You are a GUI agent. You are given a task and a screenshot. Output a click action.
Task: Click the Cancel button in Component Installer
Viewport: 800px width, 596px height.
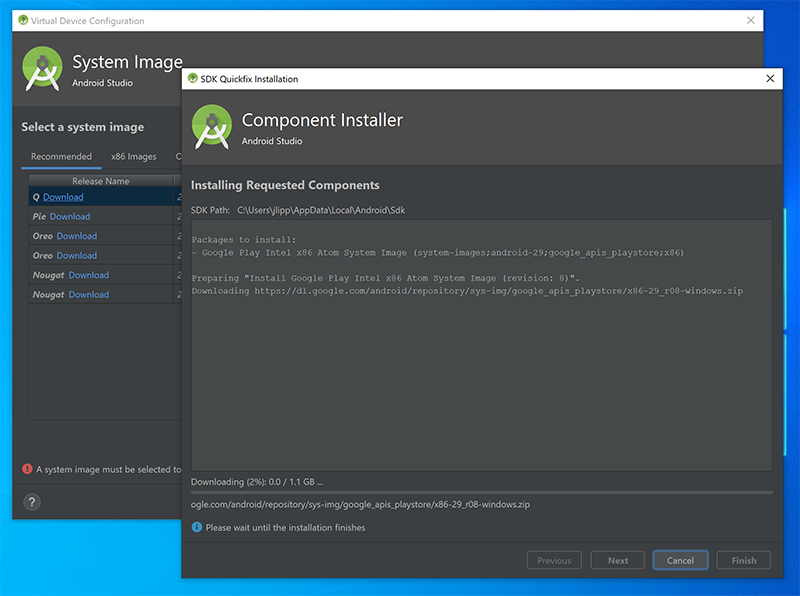pos(680,560)
